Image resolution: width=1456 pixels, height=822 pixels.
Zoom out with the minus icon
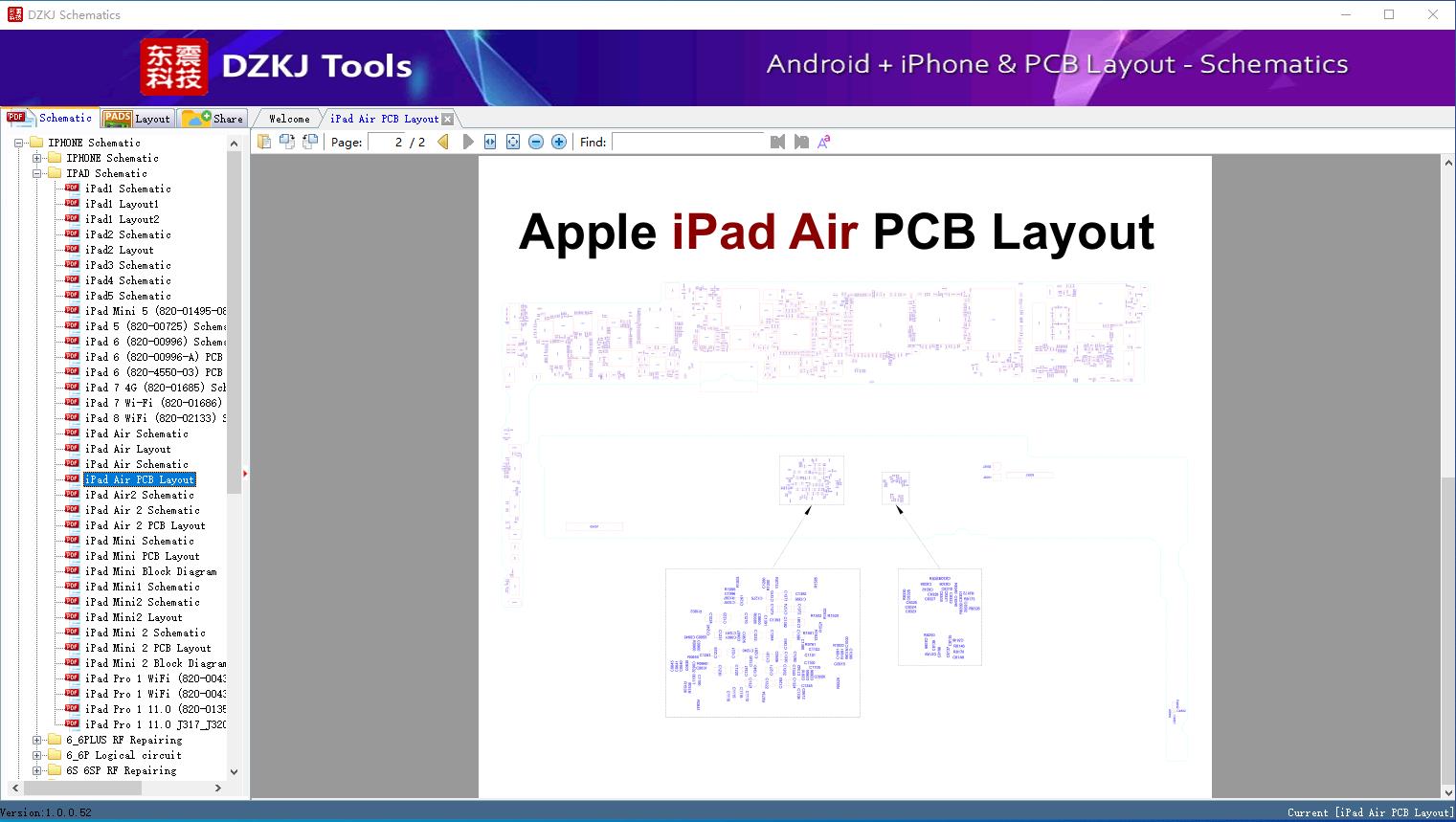535,141
